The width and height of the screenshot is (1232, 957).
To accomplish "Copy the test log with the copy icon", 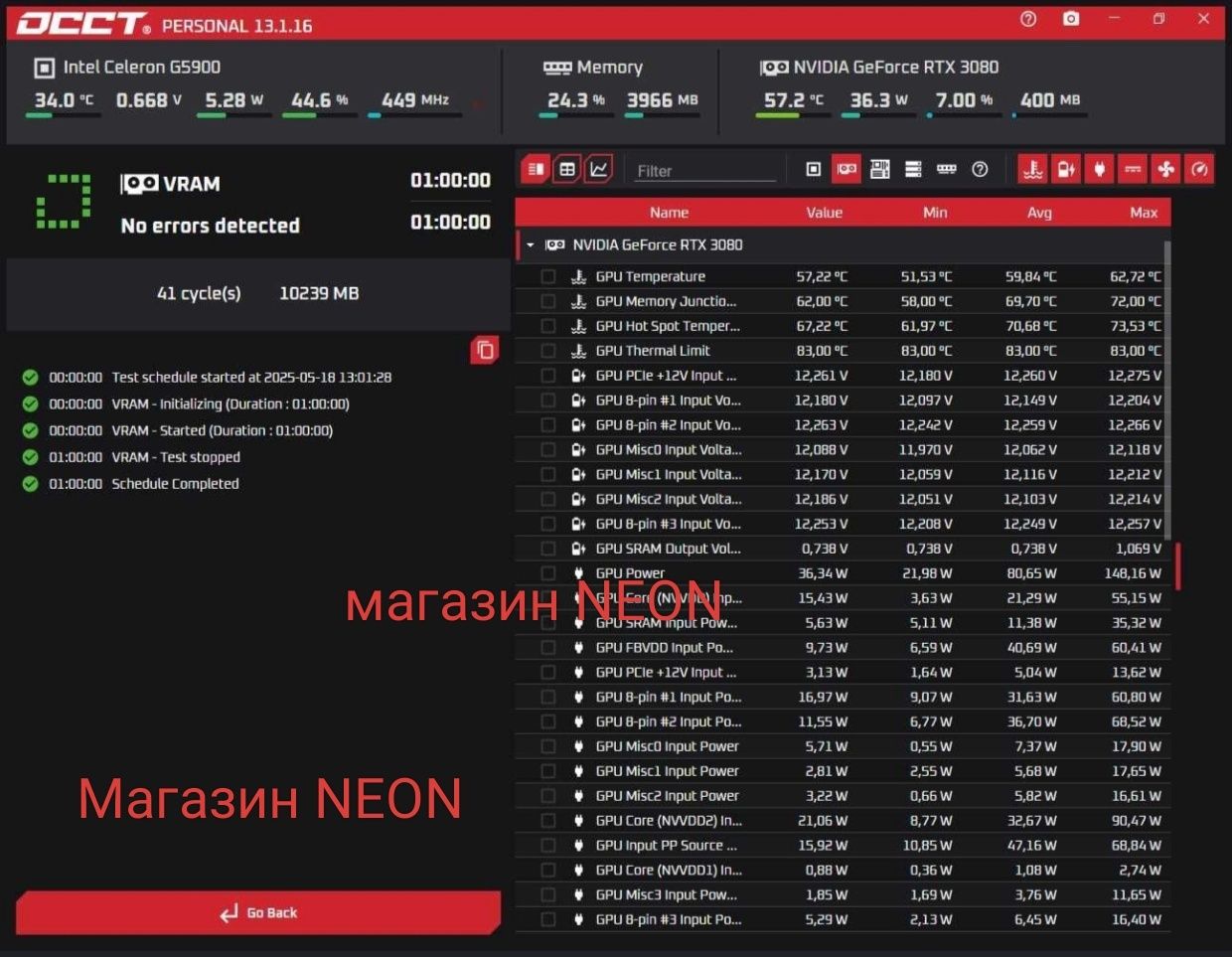I will [x=485, y=350].
